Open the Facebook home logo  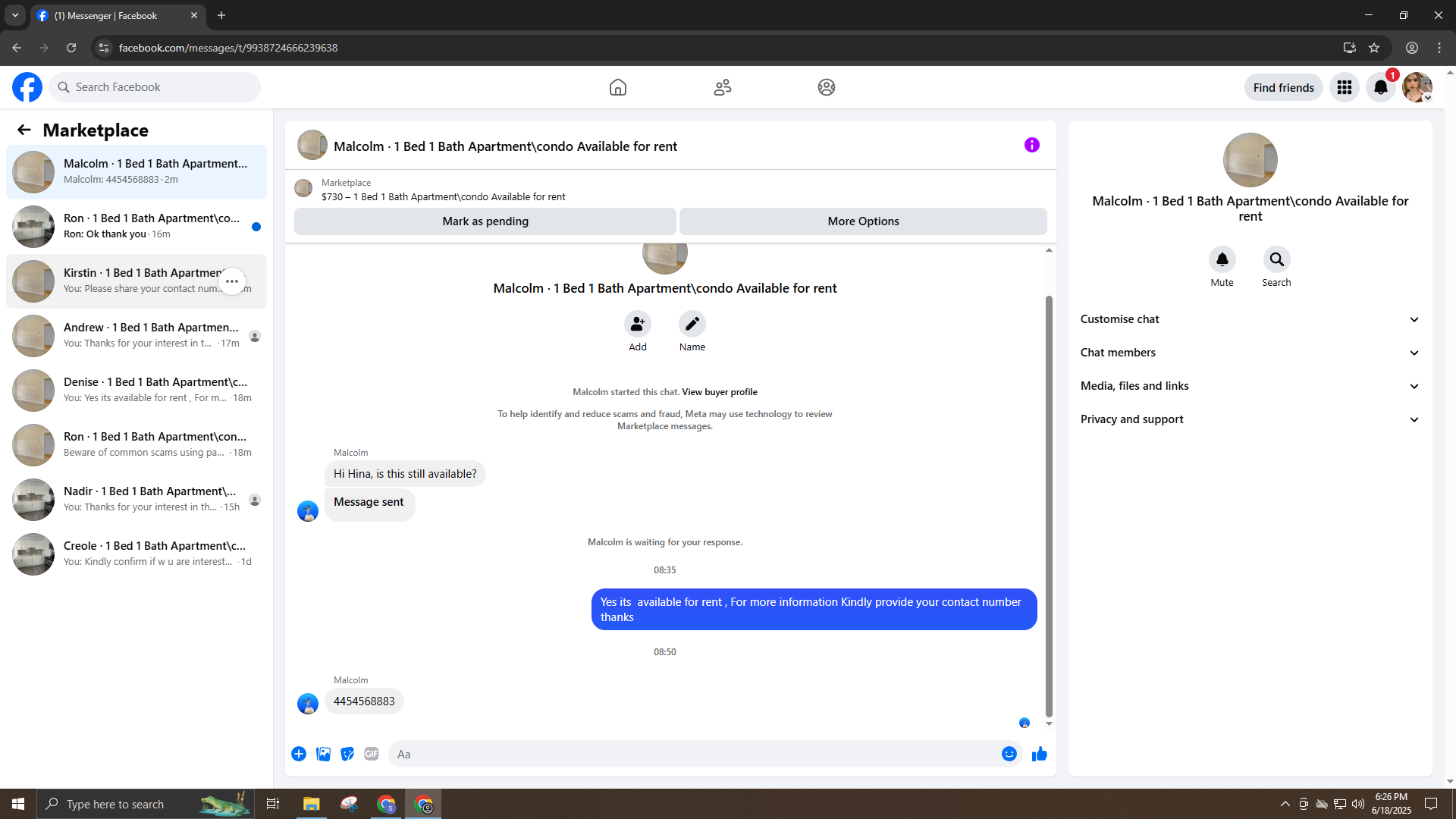click(27, 87)
